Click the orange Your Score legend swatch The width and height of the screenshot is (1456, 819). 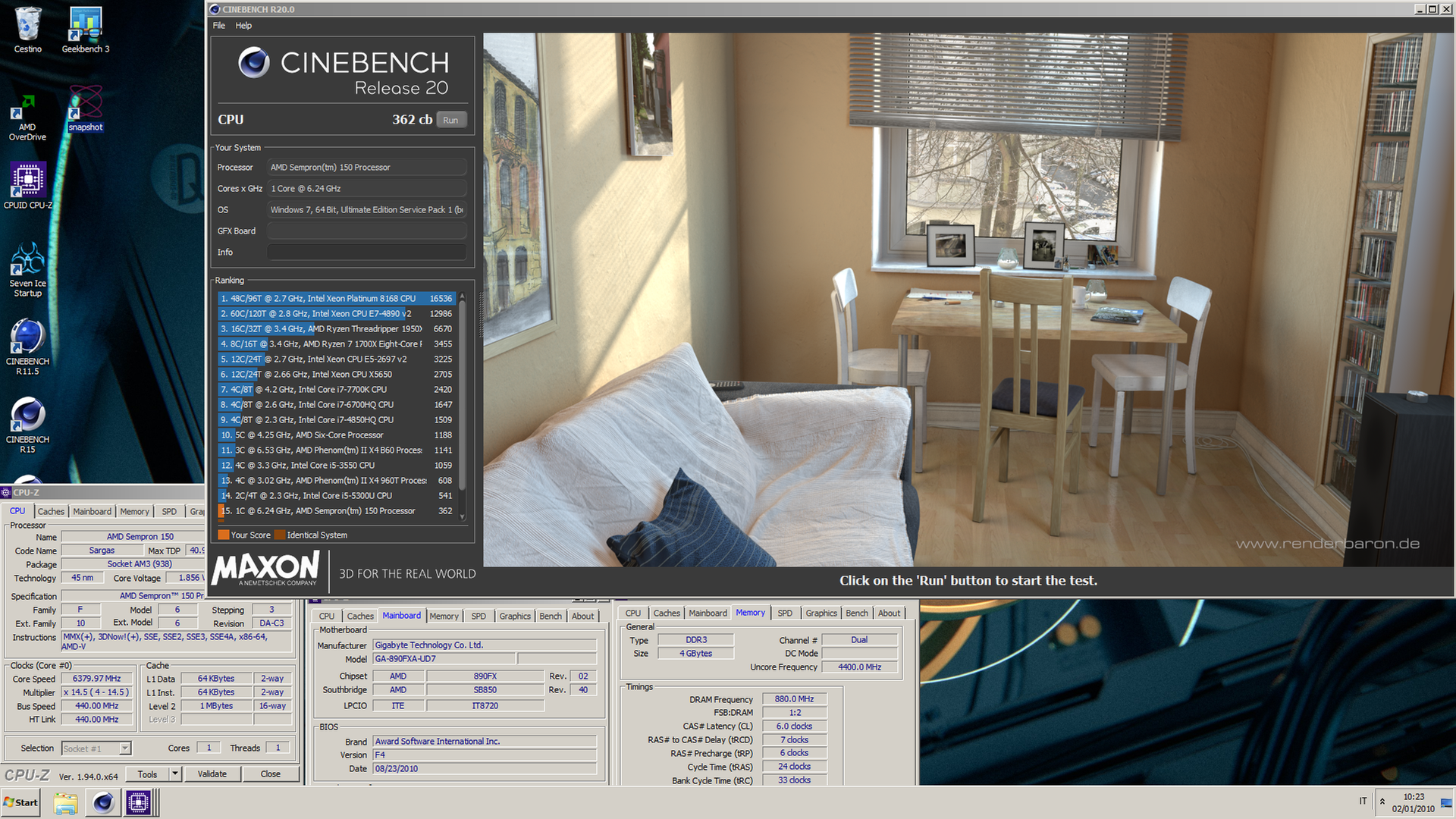pyautogui.click(x=224, y=535)
